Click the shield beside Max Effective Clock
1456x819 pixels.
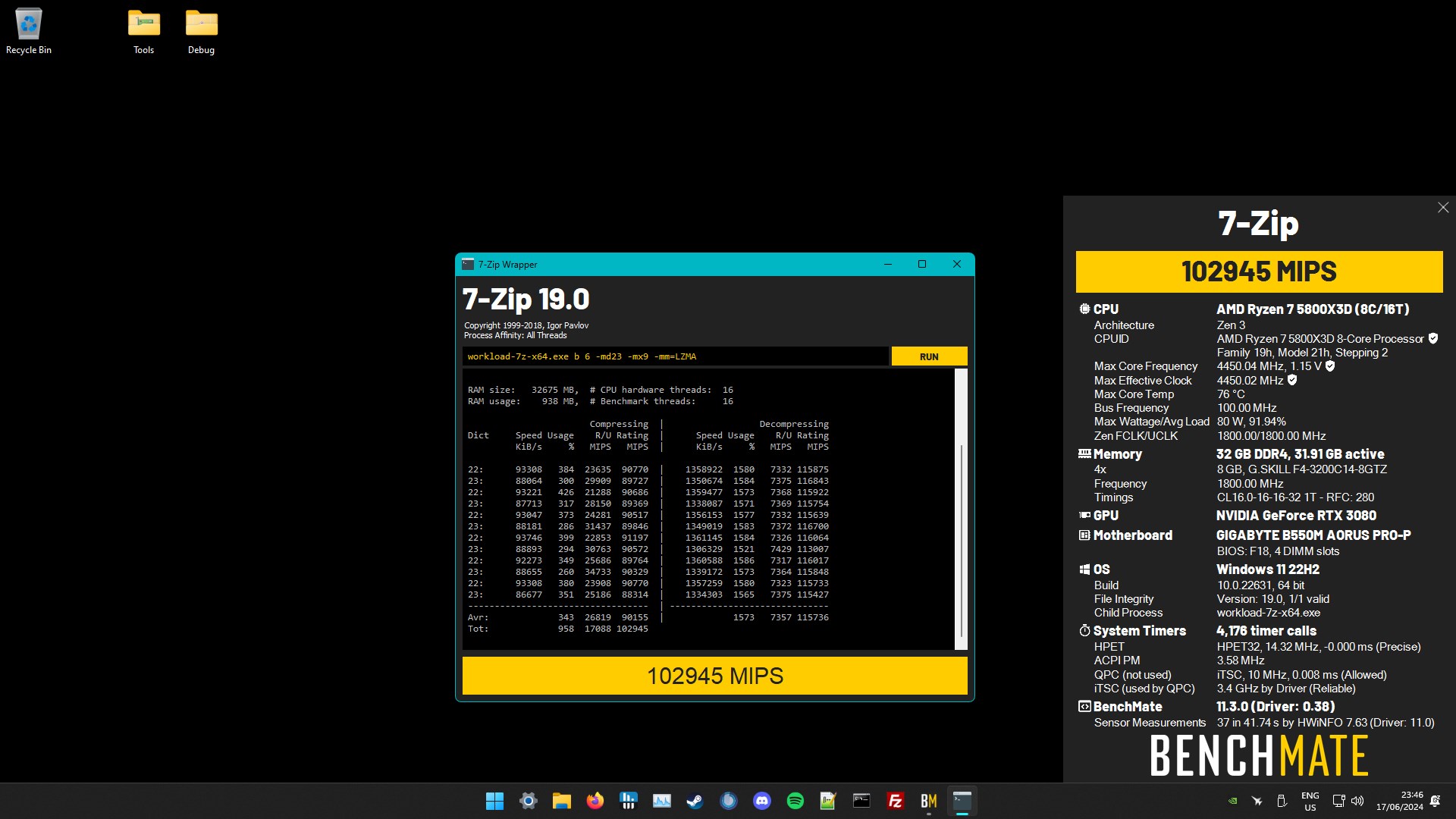click(1292, 380)
